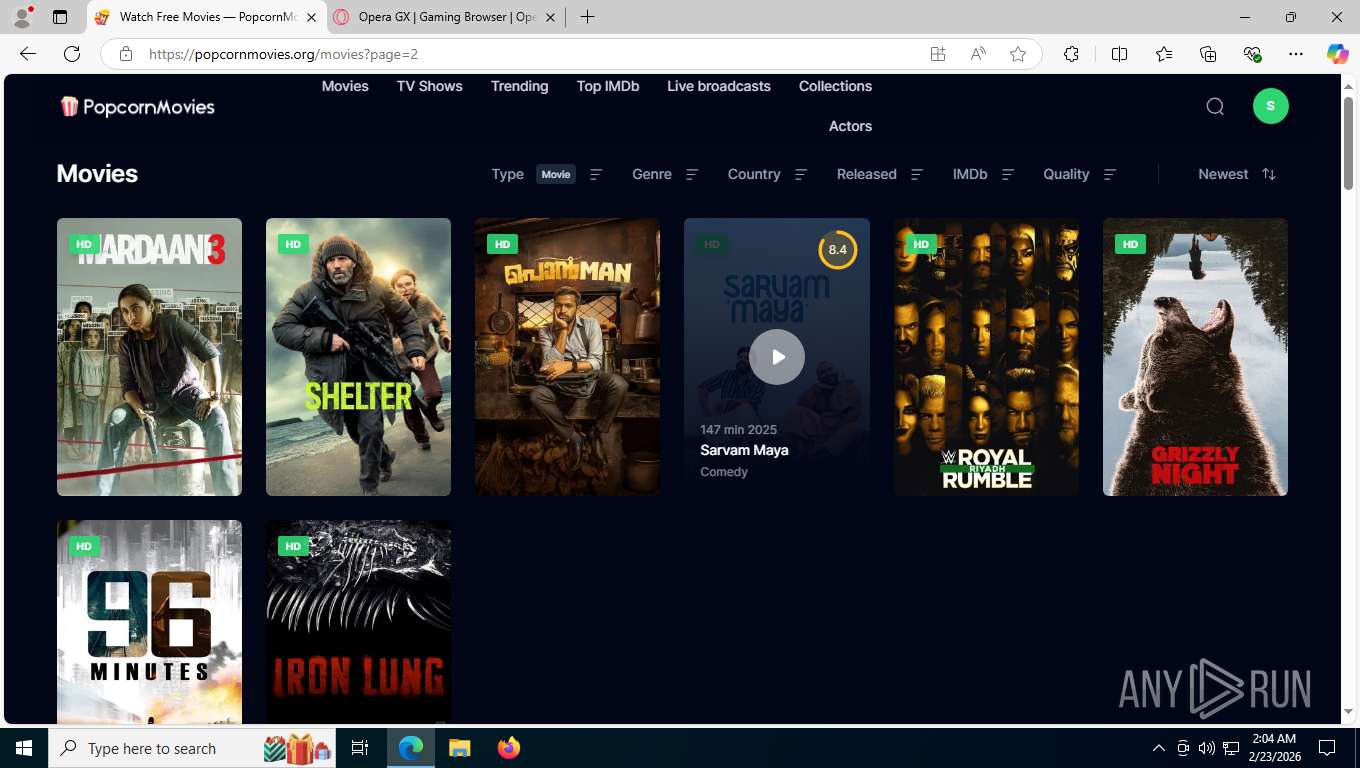Click the Read aloud icon
Image resolution: width=1360 pixels, height=768 pixels.
point(978,54)
